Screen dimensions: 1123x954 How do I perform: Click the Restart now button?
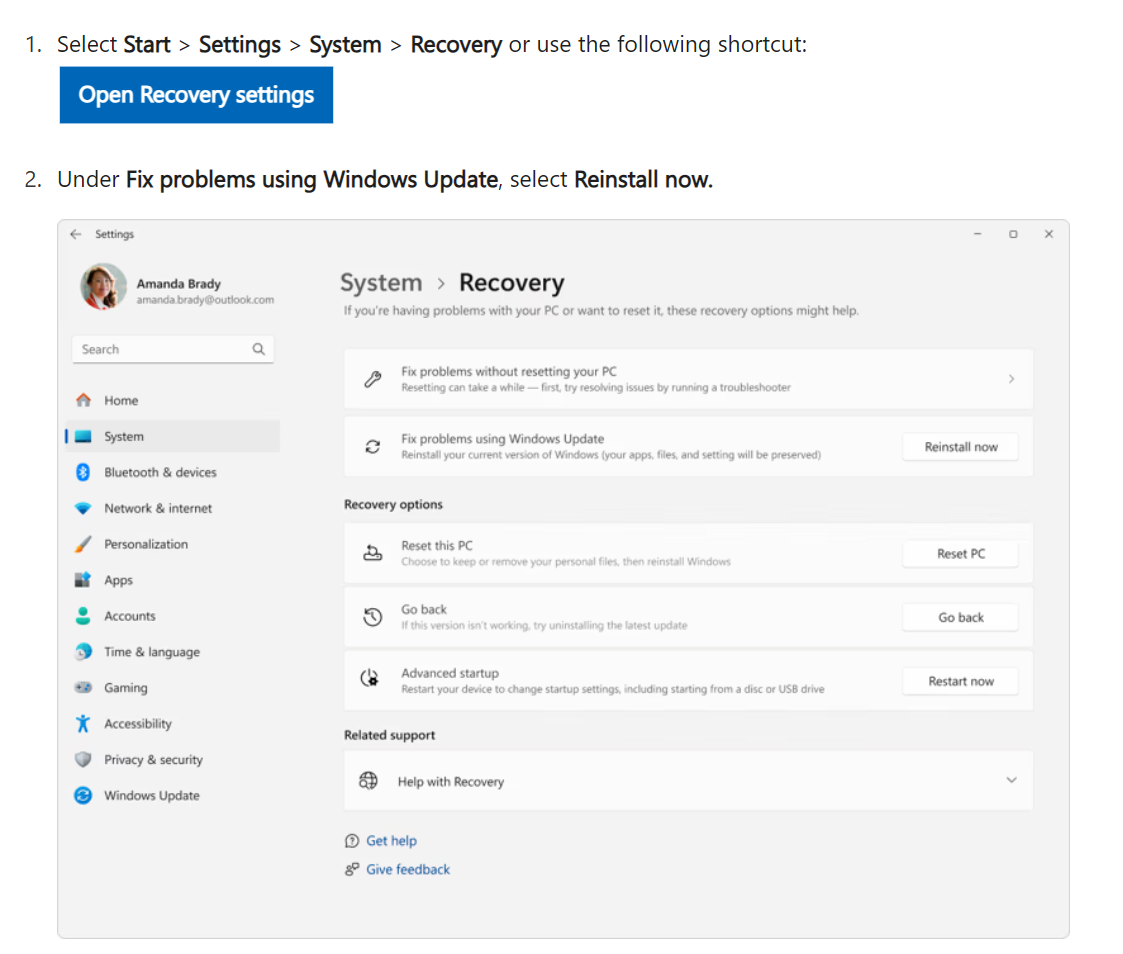point(960,681)
